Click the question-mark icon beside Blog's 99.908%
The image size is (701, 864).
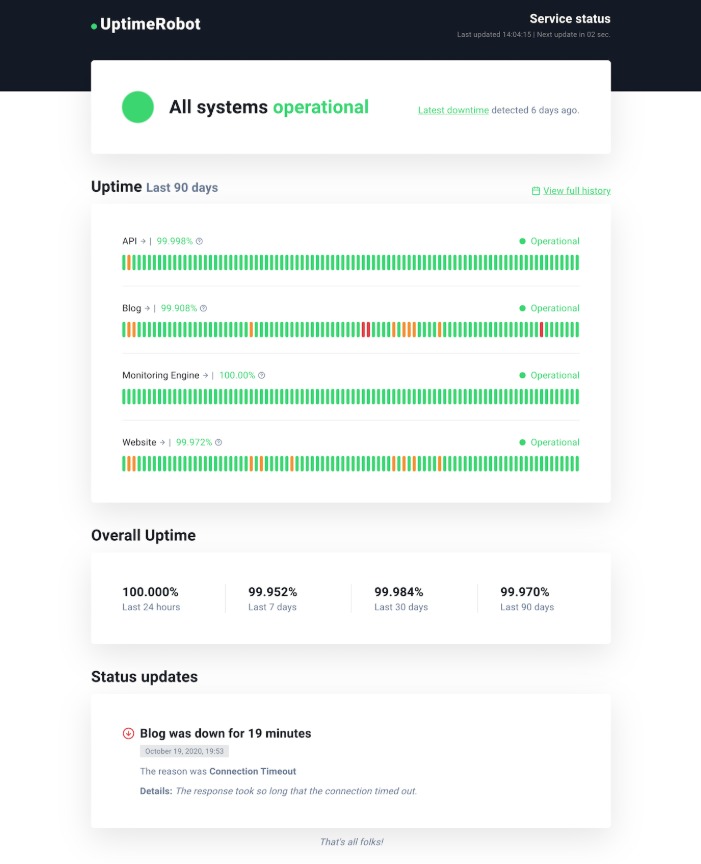pos(204,308)
